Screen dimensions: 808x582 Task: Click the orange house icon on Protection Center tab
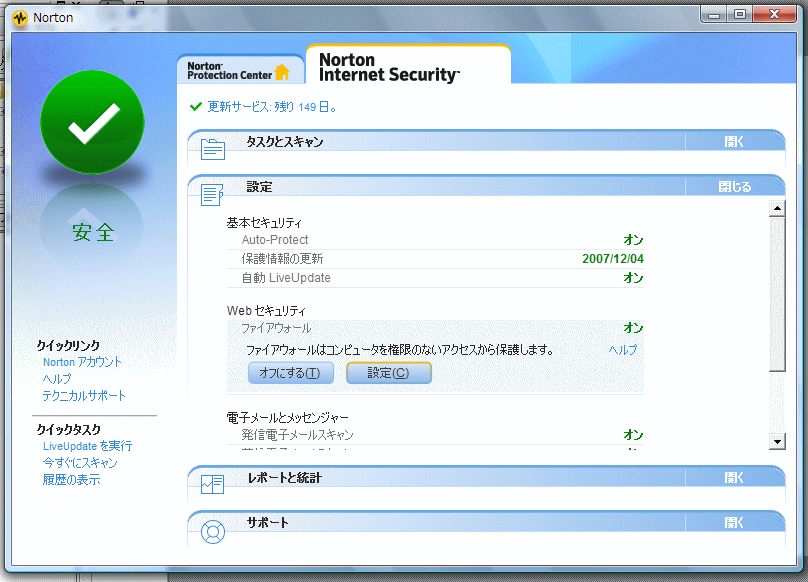[x=282, y=72]
